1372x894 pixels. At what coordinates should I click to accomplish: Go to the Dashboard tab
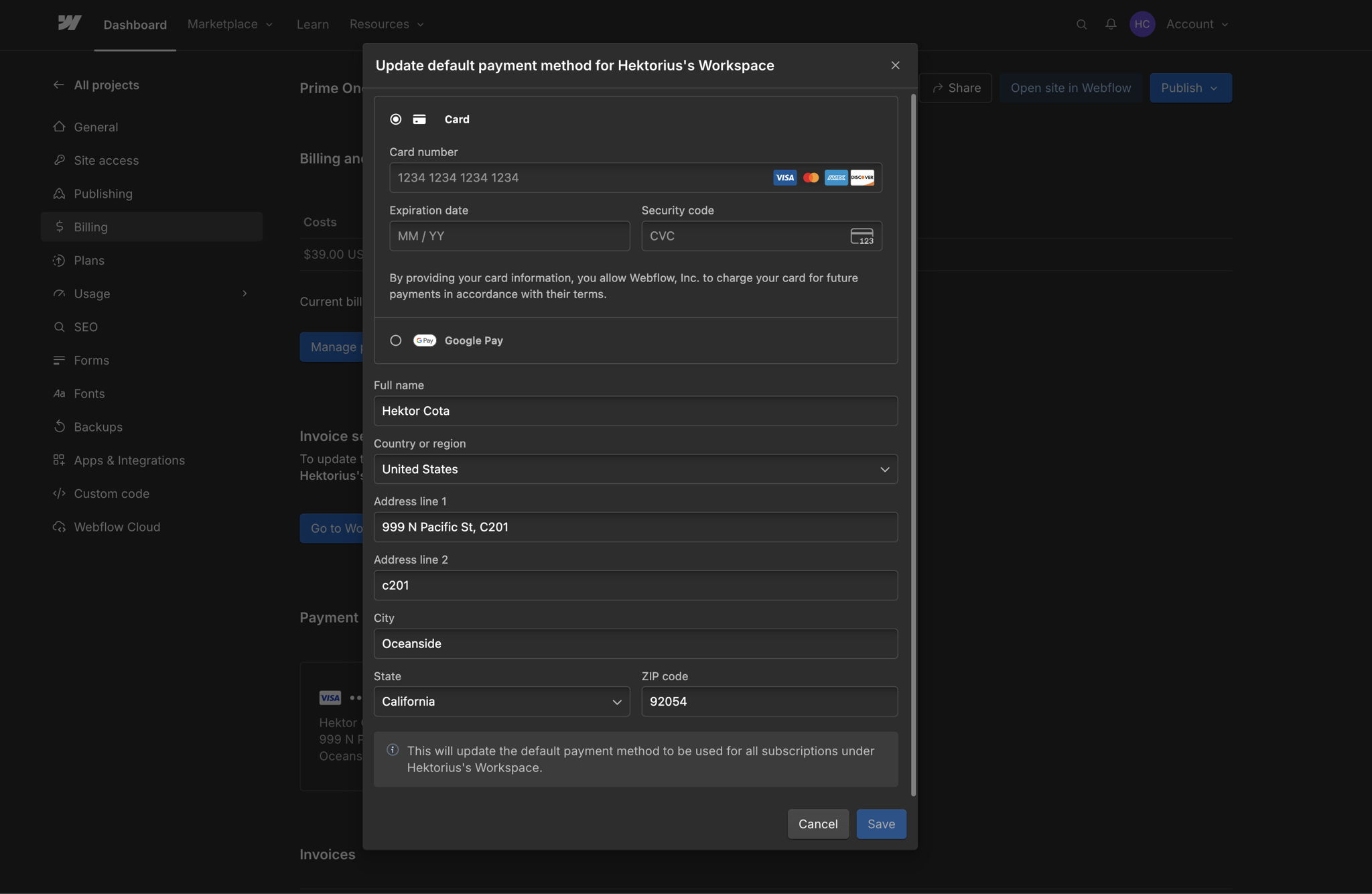point(135,25)
